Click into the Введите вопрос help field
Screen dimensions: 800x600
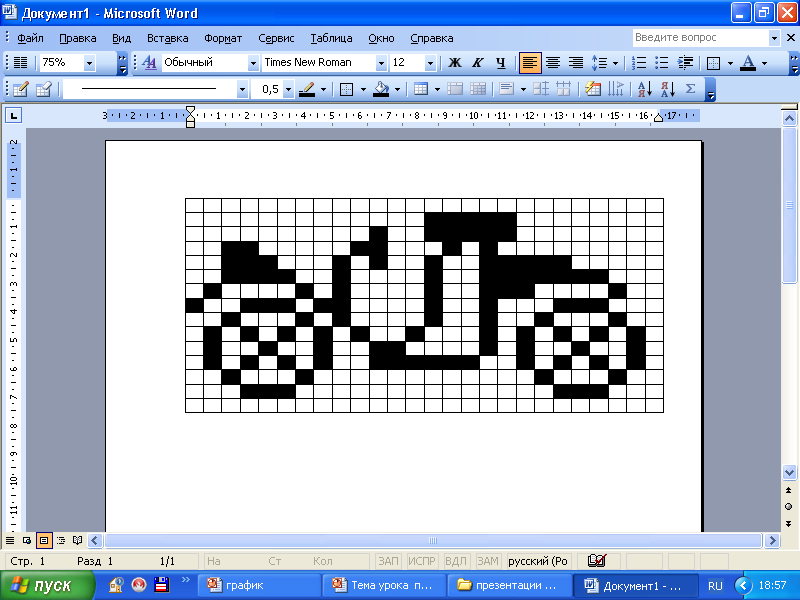[x=699, y=38]
